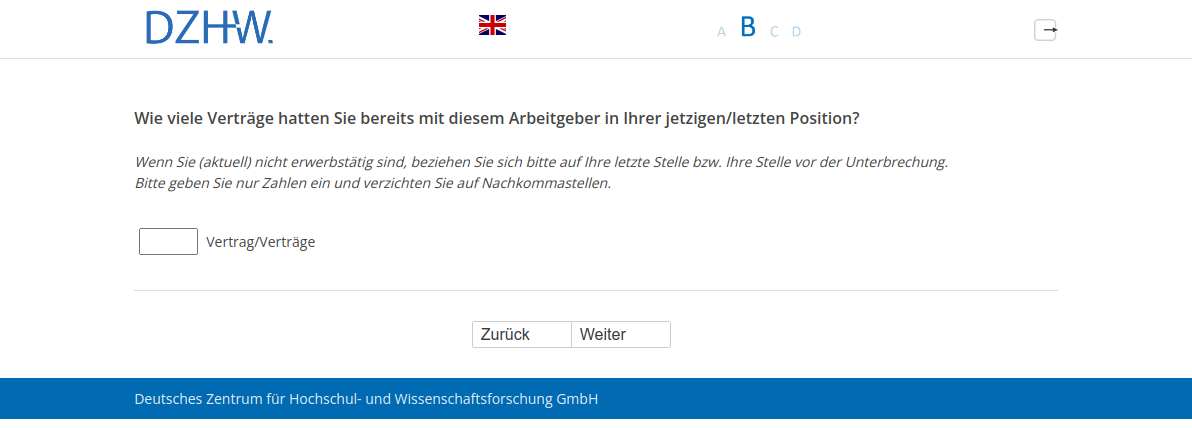Click the Deutsches Zentrum footer text

point(366,399)
